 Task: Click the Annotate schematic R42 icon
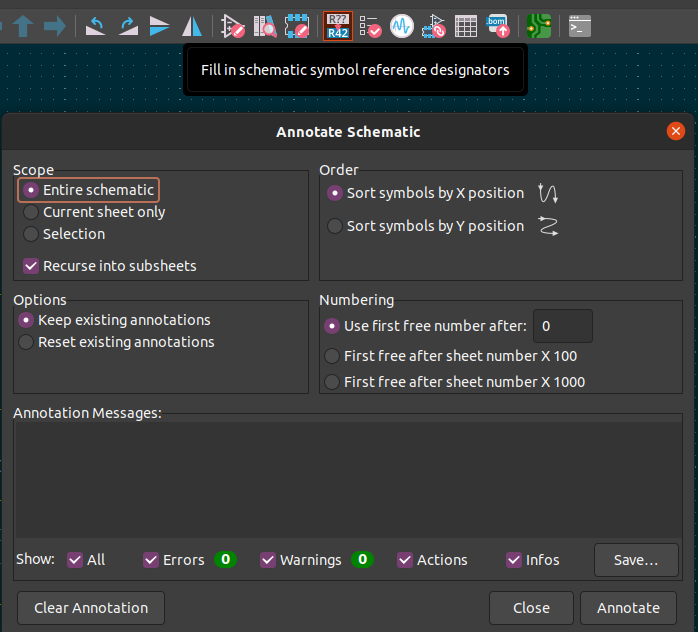[x=338, y=26]
